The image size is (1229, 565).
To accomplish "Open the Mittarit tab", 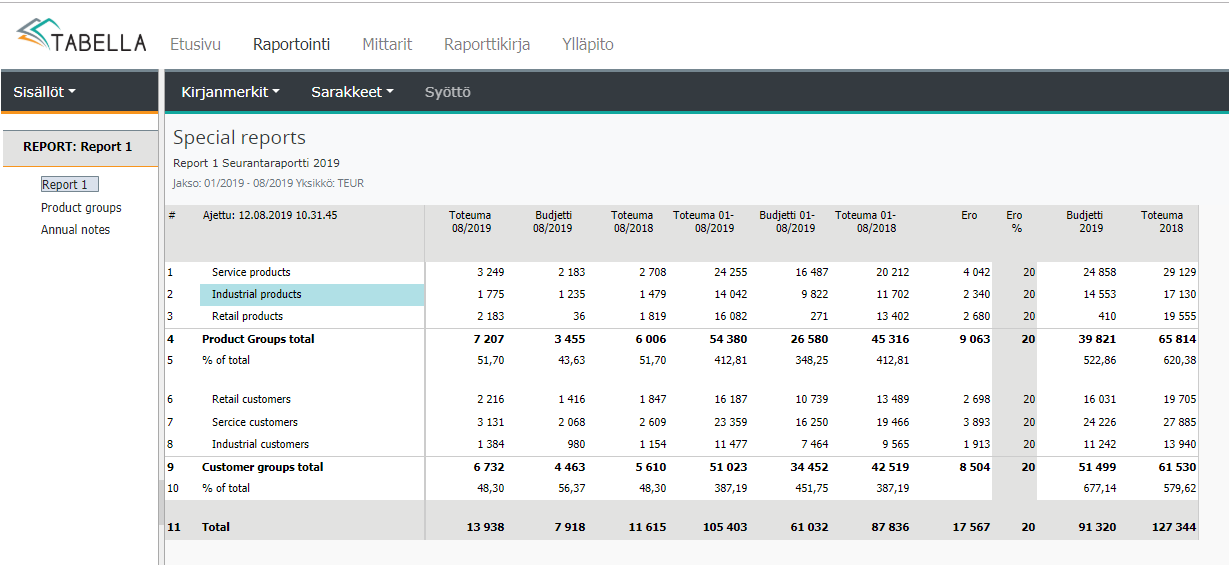I will click(387, 45).
